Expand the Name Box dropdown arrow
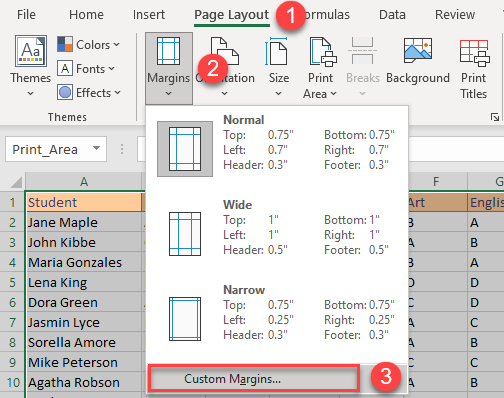504x398 pixels. pyautogui.click(x=96, y=148)
